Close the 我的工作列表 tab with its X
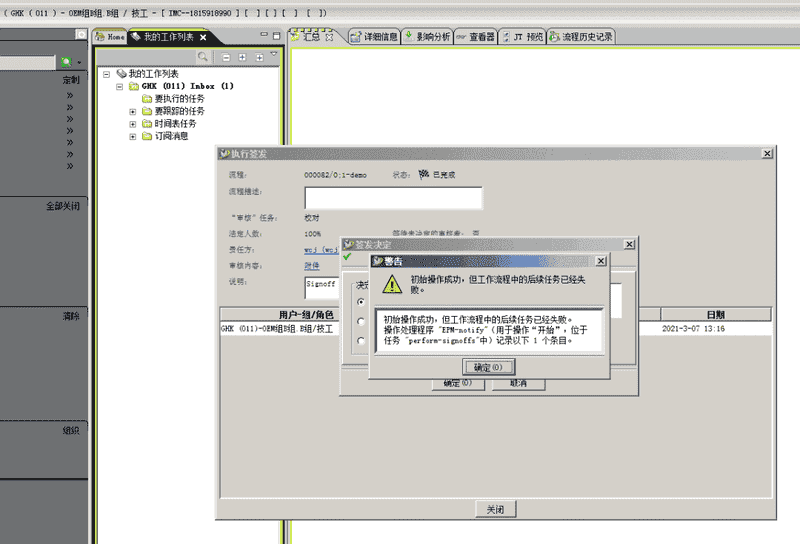Image resolution: width=800 pixels, height=544 pixels. (x=203, y=37)
